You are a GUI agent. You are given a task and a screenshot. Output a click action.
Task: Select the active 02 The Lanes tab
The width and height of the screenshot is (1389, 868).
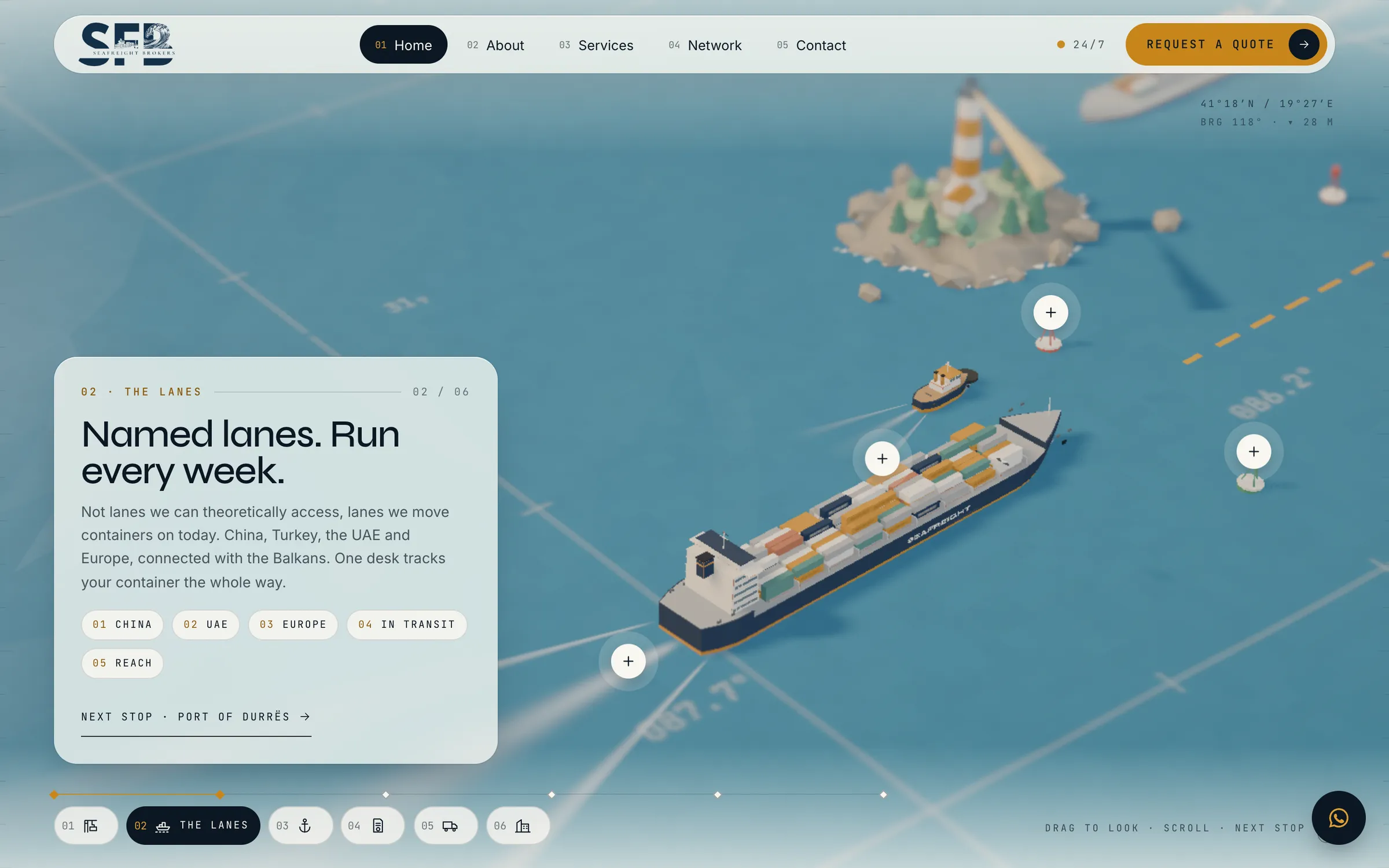pyautogui.click(x=193, y=826)
